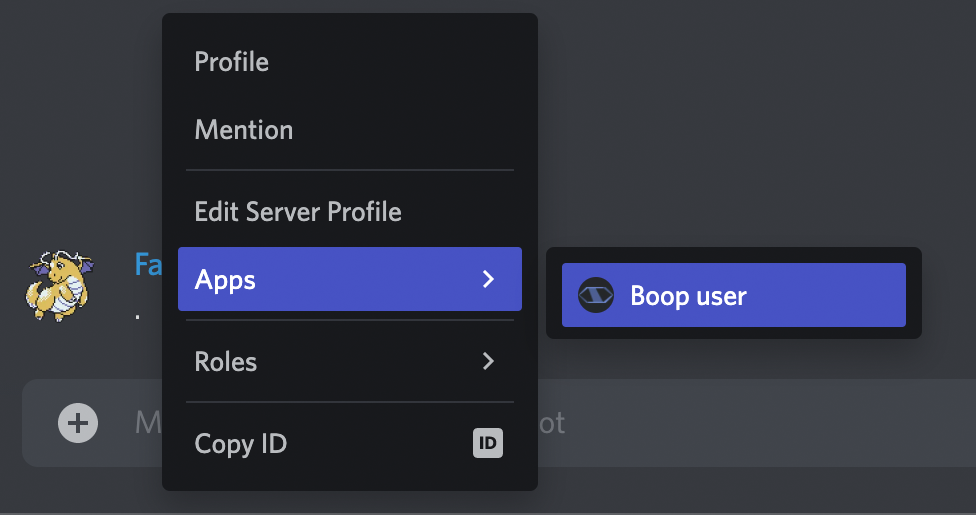Click message box text right of menu
The height and width of the screenshot is (515, 976).
(x=553, y=423)
